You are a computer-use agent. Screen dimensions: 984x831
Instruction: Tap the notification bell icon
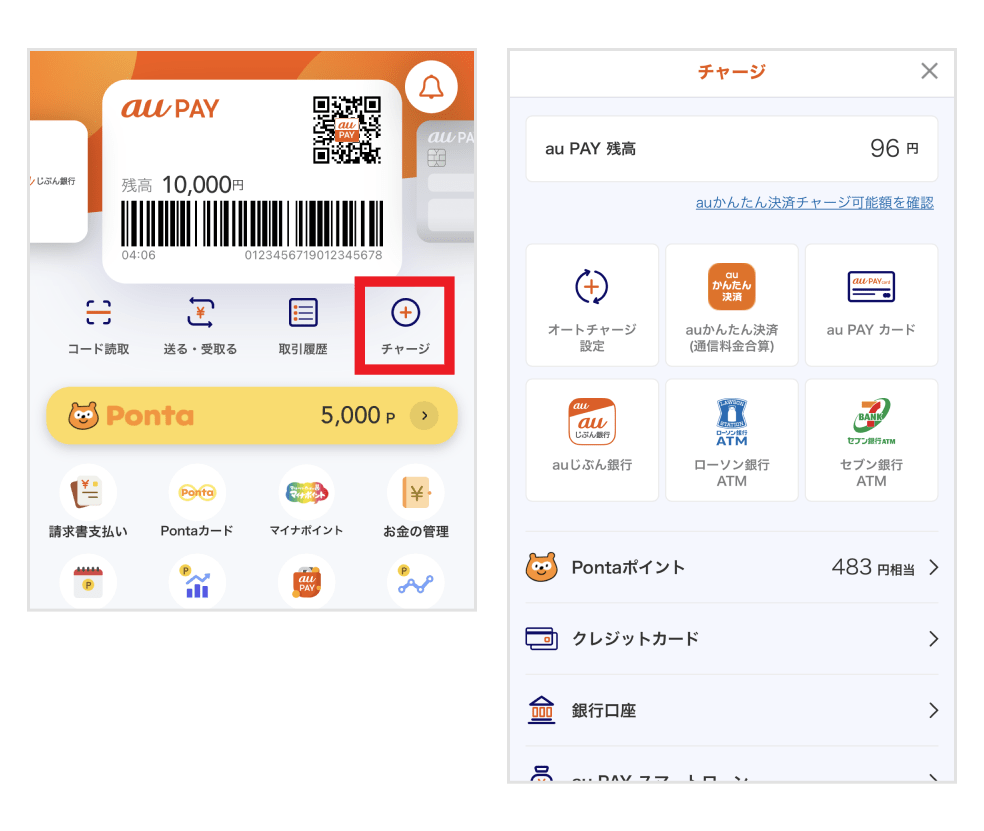(431, 87)
